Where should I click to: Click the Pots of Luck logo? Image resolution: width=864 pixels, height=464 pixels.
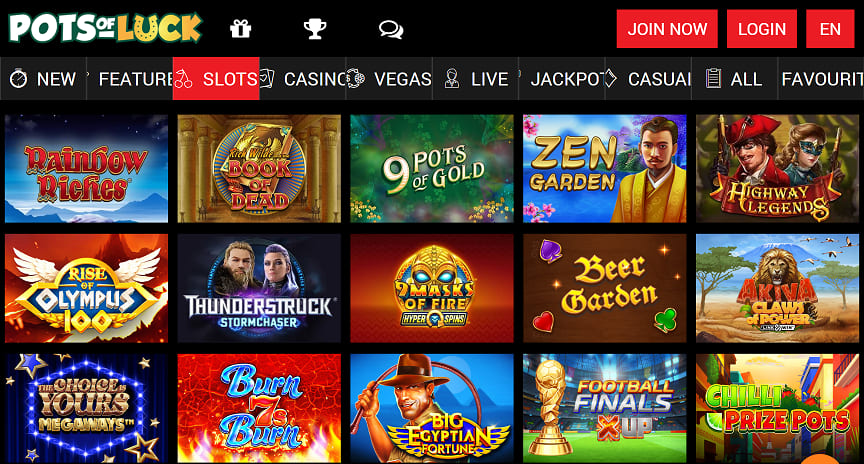point(105,28)
